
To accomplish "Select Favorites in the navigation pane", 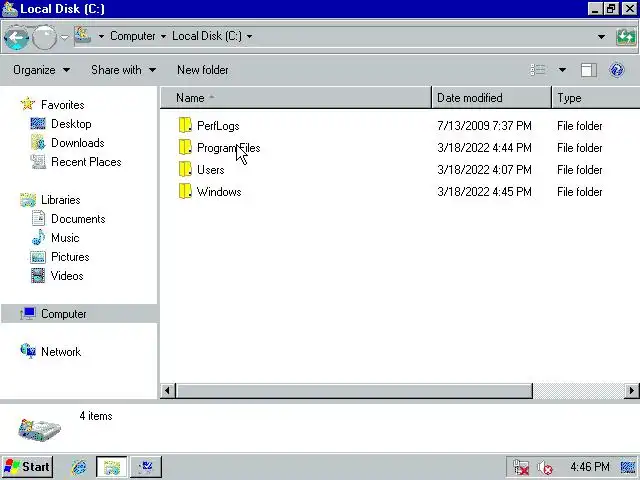I will [62, 105].
